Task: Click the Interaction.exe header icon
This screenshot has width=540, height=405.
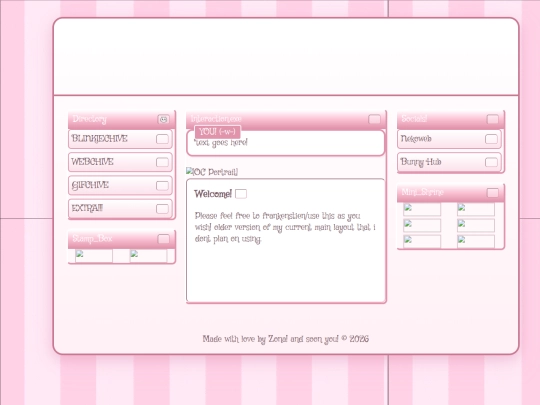Action: point(374,119)
